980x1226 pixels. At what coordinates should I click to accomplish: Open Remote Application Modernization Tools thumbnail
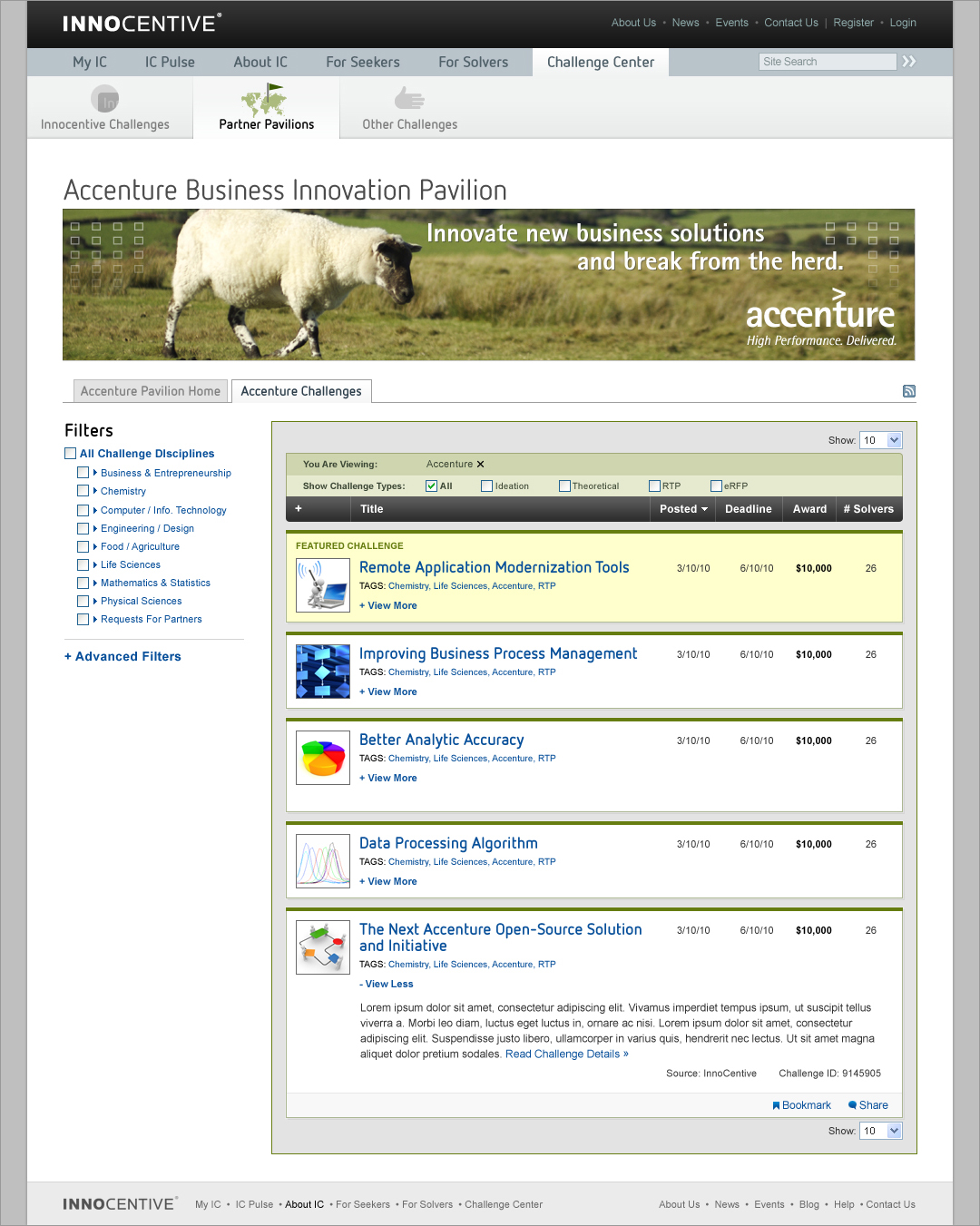tap(323, 585)
